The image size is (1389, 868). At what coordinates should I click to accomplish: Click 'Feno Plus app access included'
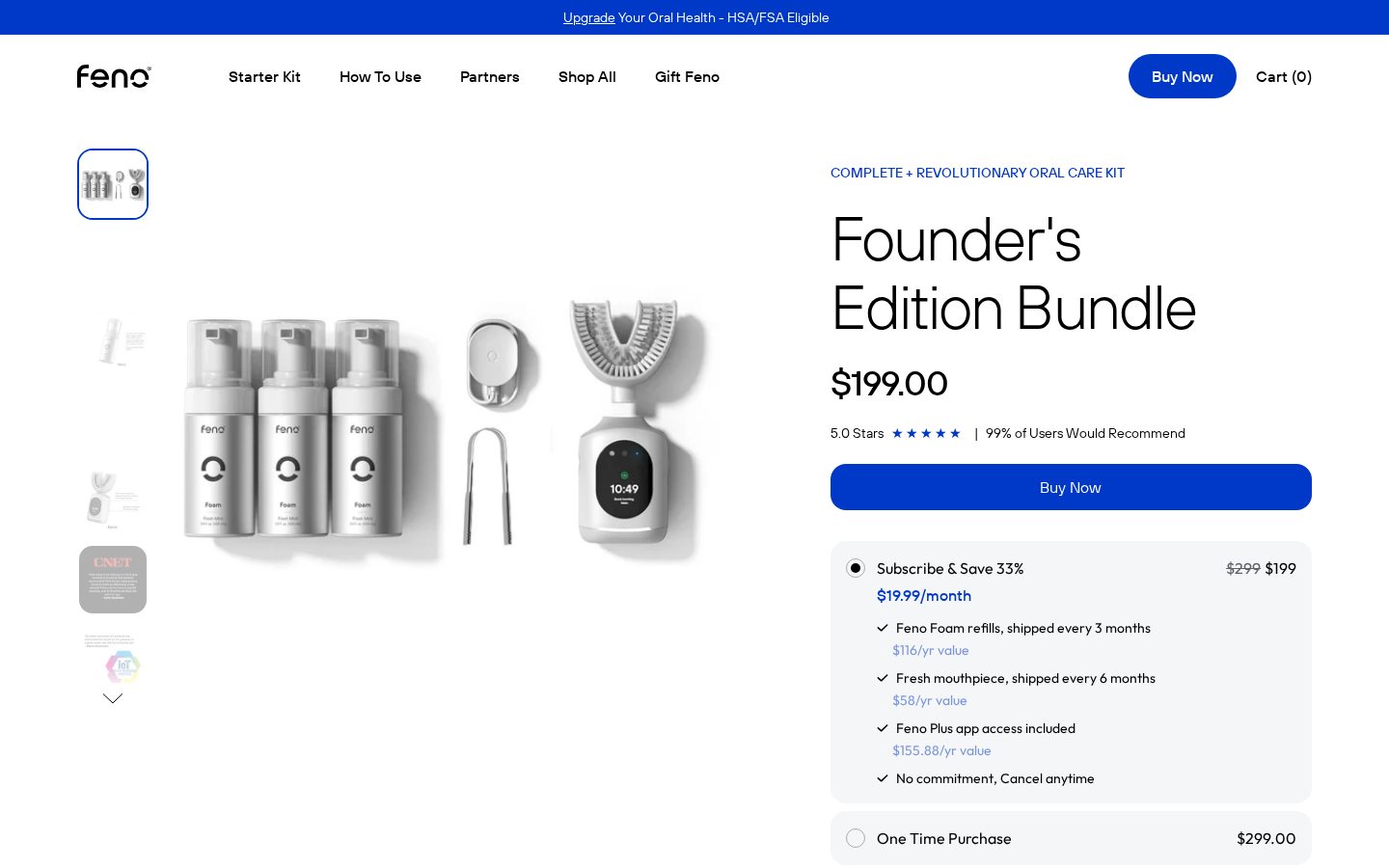point(986,728)
